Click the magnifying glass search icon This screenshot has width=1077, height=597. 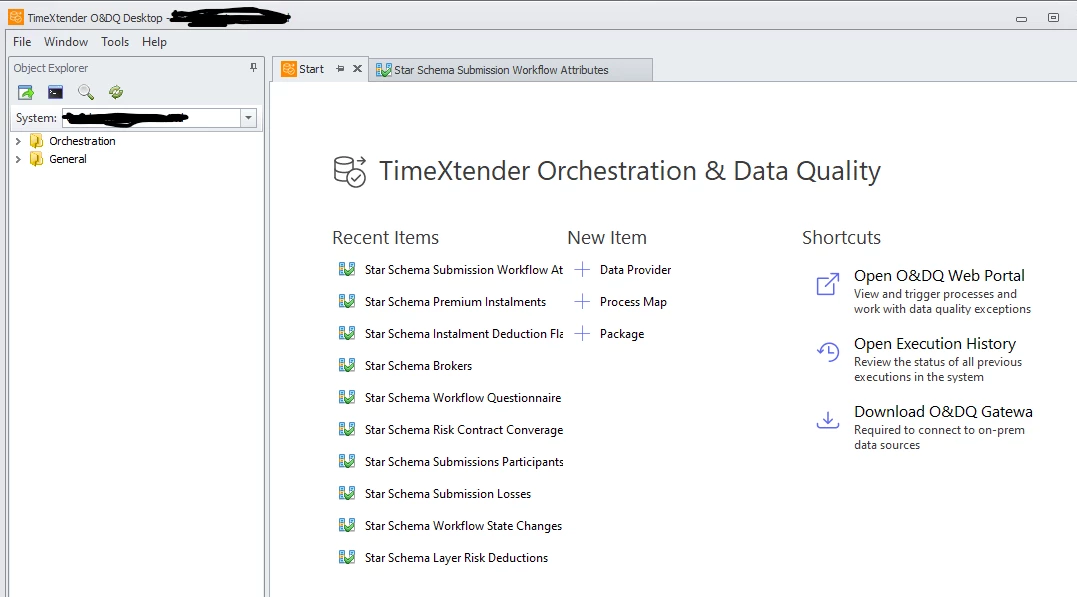pos(86,92)
